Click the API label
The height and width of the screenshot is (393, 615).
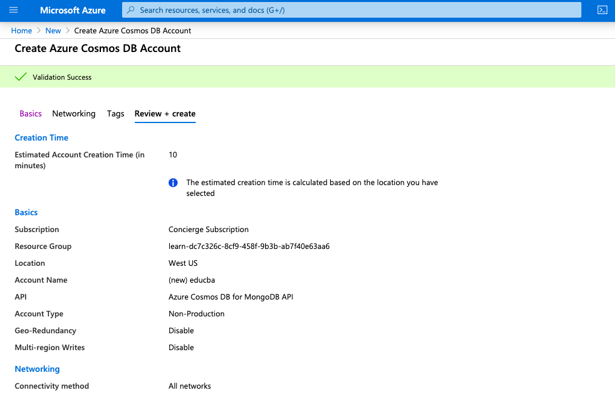(x=21, y=297)
